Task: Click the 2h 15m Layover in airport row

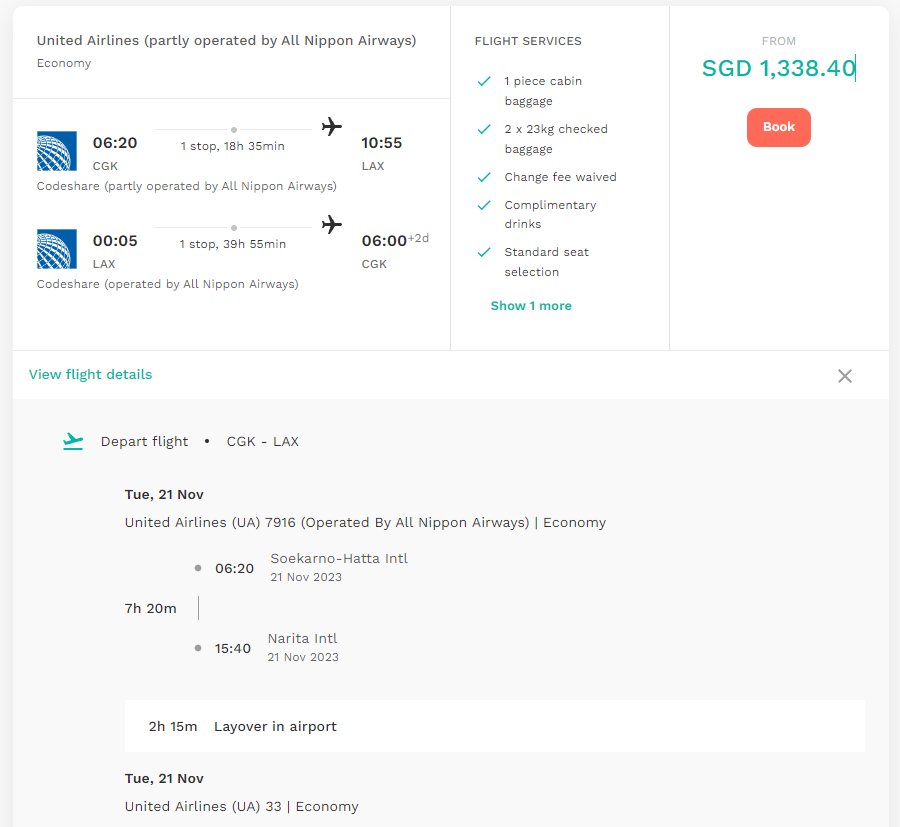Action: 494,726
